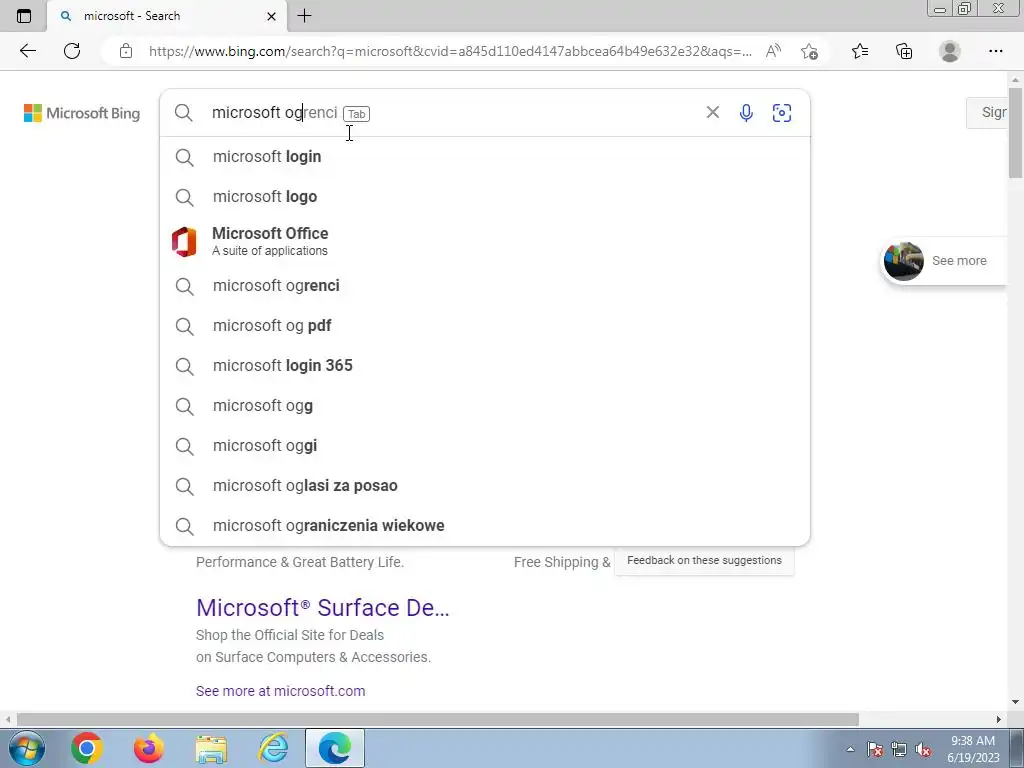Refresh the page
Image resolution: width=1024 pixels, height=768 pixels.
(x=72, y=51)
